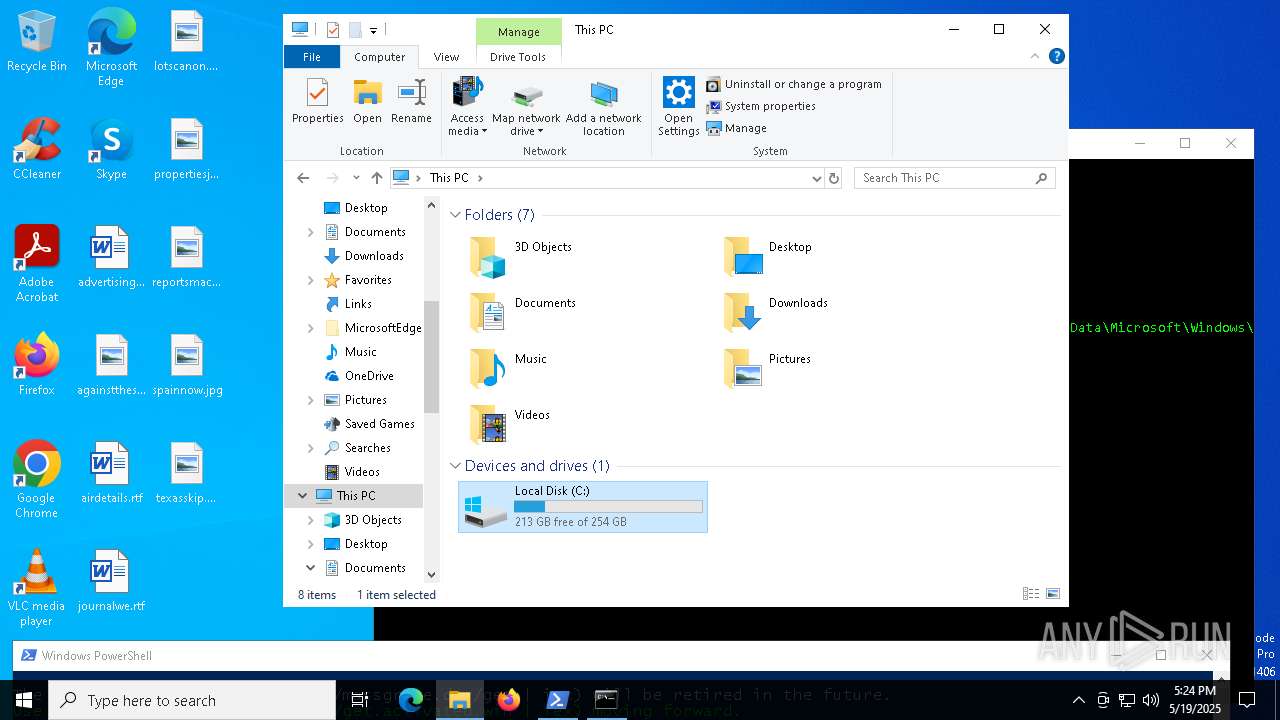Click the Refresh button in address bar
Image resolution: width=1280 pixels, height=720 pixels.
pos(834,178)
